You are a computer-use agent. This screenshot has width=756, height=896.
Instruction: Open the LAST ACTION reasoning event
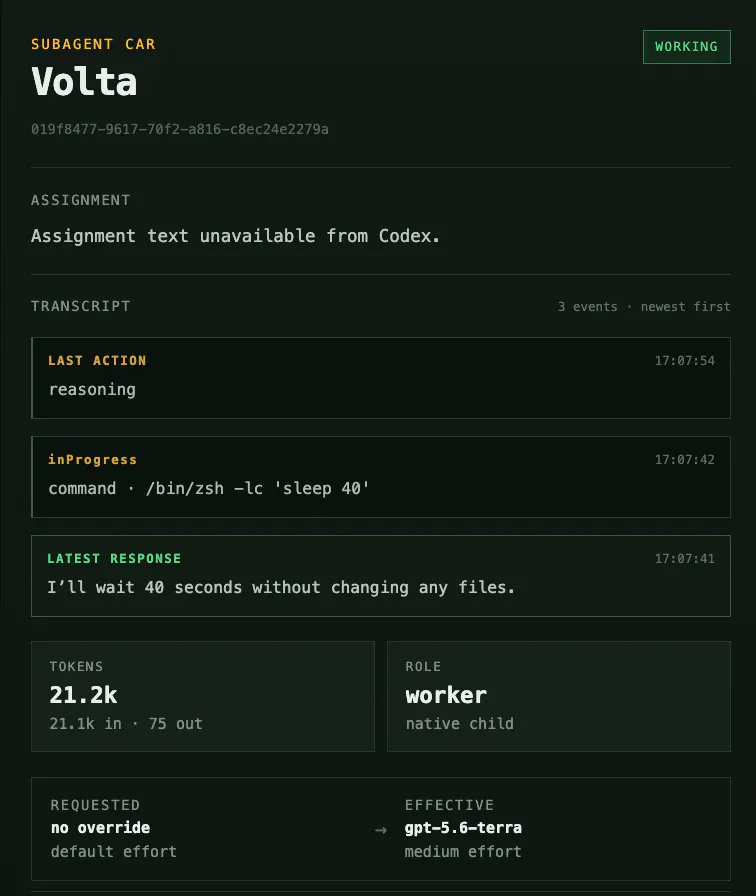click(381, 378)
